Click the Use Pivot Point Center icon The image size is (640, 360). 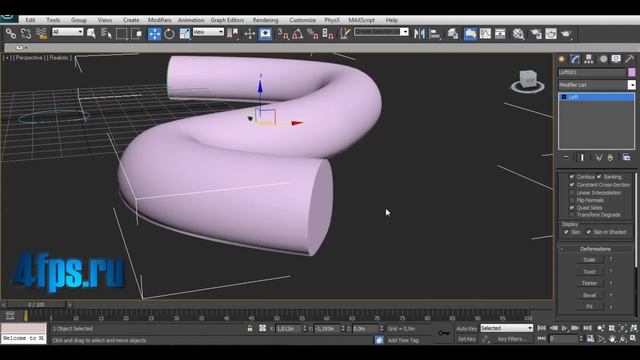pyautogui.click(x=233, y=34)
